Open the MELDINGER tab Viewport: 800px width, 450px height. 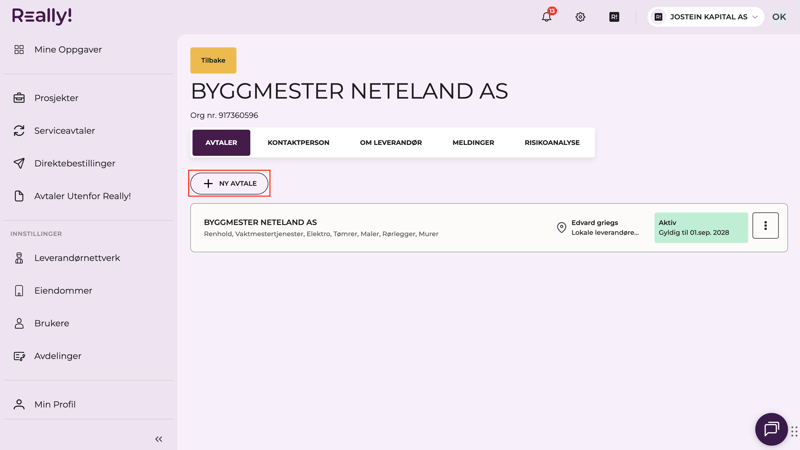click(x=473, y=142)
